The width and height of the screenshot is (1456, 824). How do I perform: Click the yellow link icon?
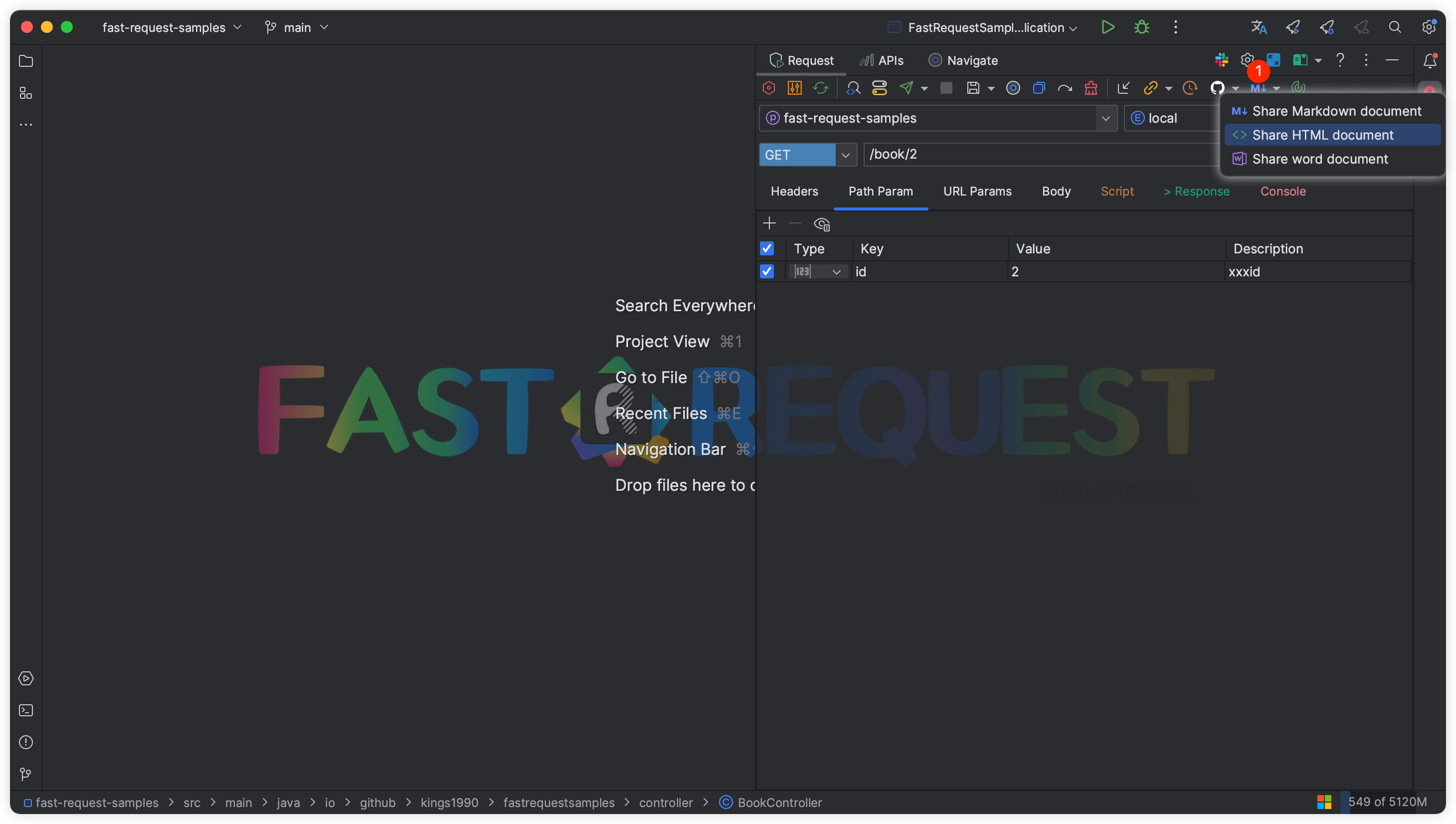[1150, 88]
